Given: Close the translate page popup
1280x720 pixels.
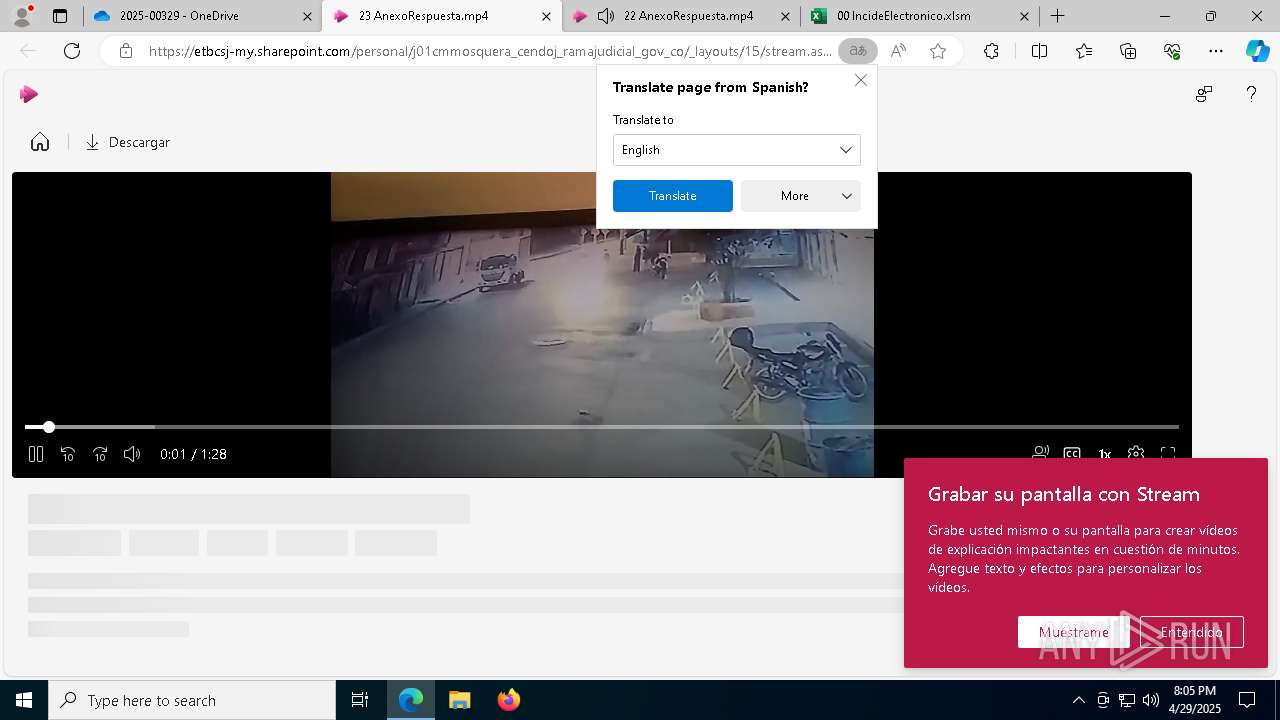Looking at the screenshot, I should [x=861, y=80].
